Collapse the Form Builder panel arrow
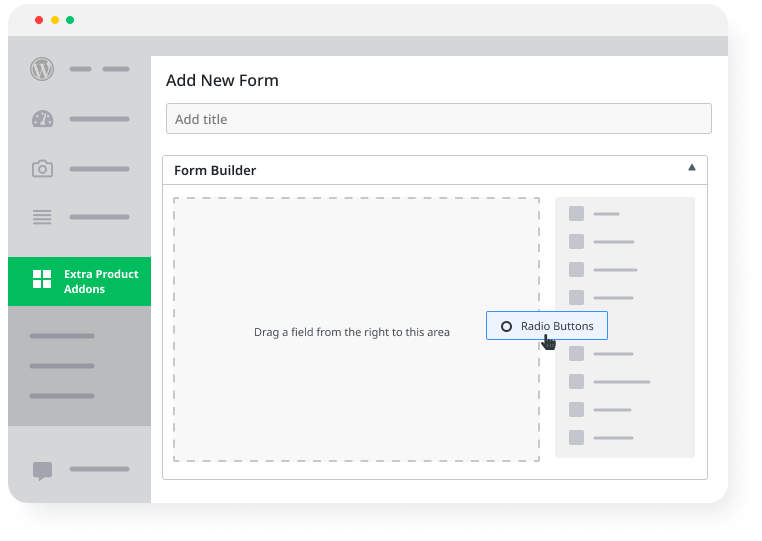This screenshot has height=541, width=762. click(x=692, y=168)
